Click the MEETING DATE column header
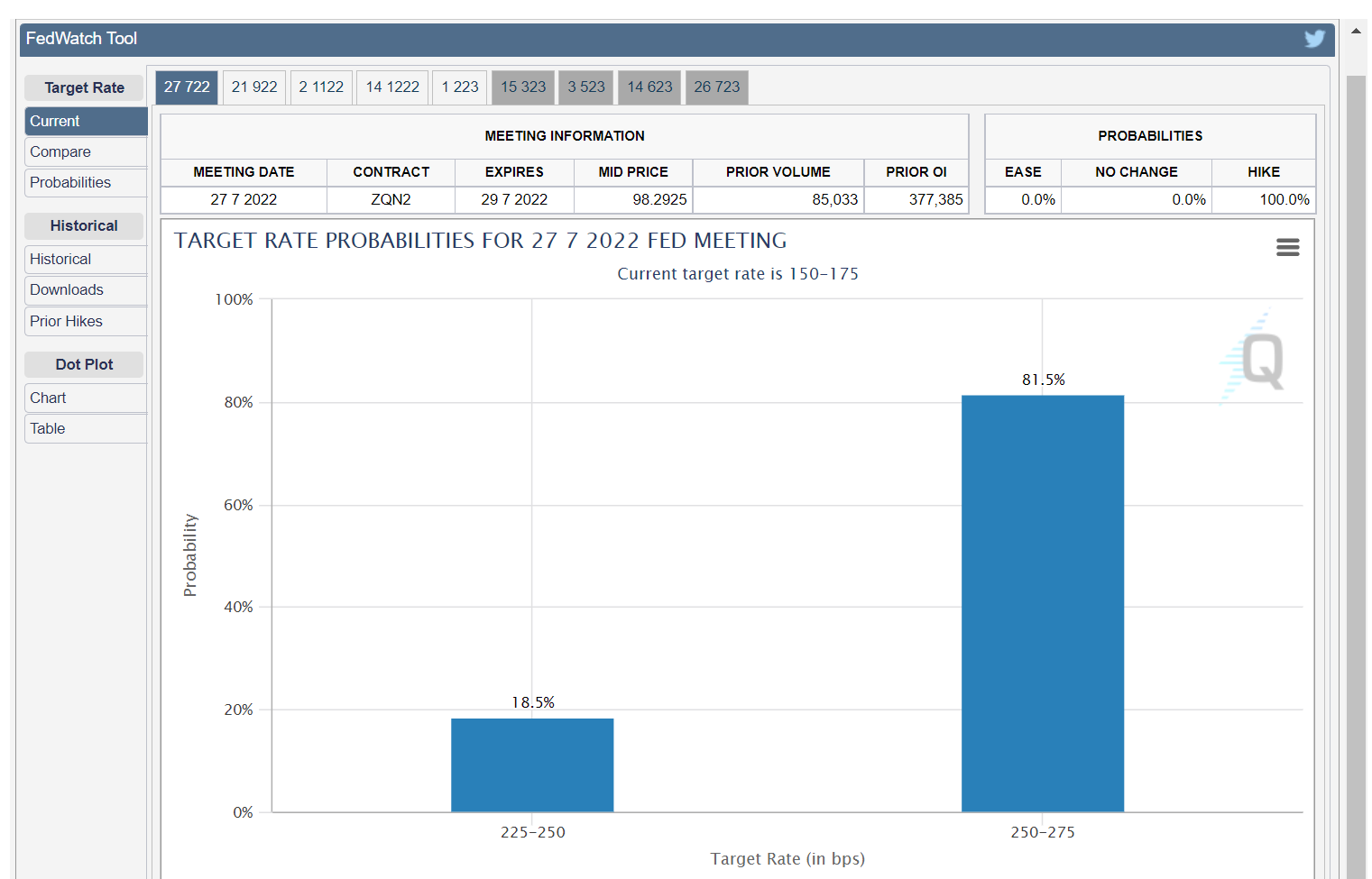The width and height of the screenshot is (1372, 879). (x=244, y=172)
